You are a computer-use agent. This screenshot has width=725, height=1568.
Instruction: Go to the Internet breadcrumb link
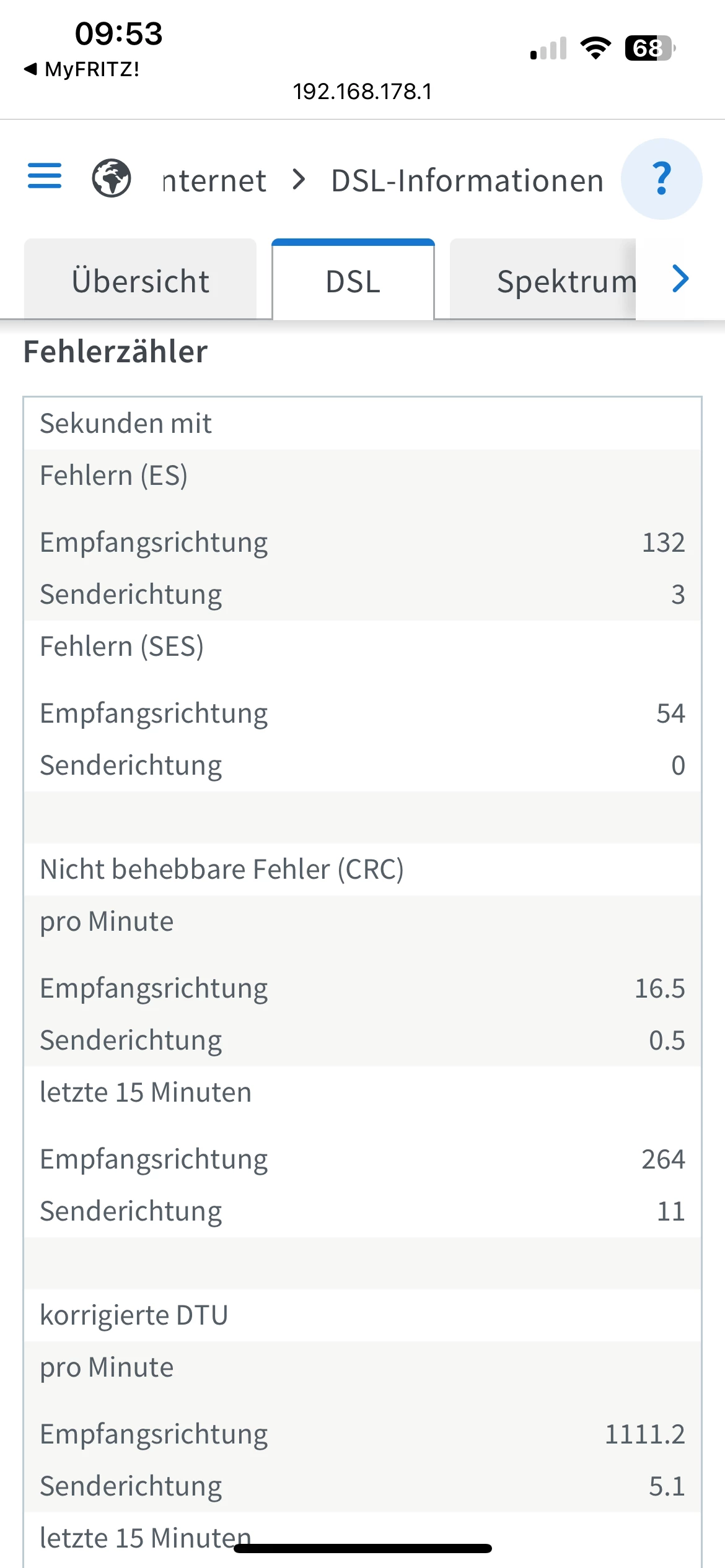coord(214,181)
